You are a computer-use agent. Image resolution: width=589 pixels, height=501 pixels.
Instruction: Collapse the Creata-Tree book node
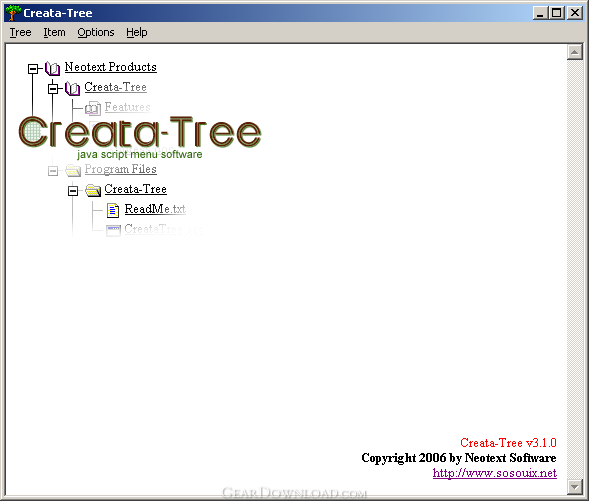53,89
